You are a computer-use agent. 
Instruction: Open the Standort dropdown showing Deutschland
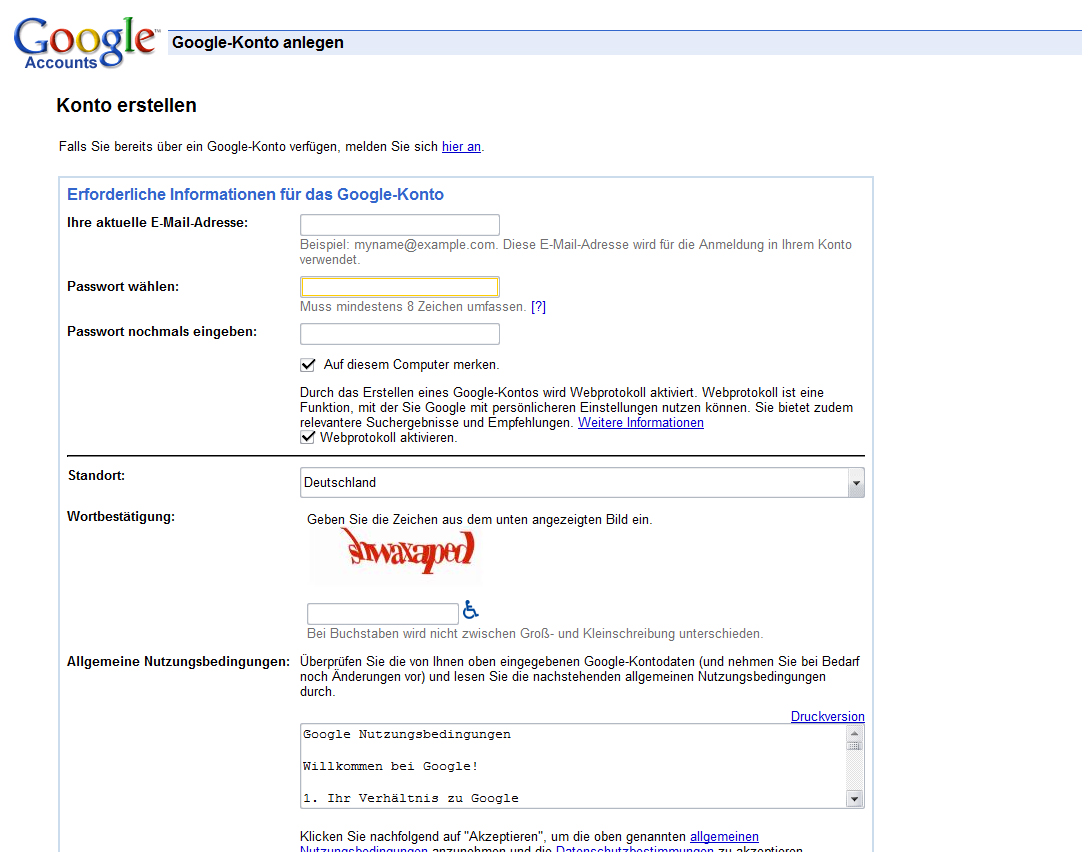click(582, 483)
